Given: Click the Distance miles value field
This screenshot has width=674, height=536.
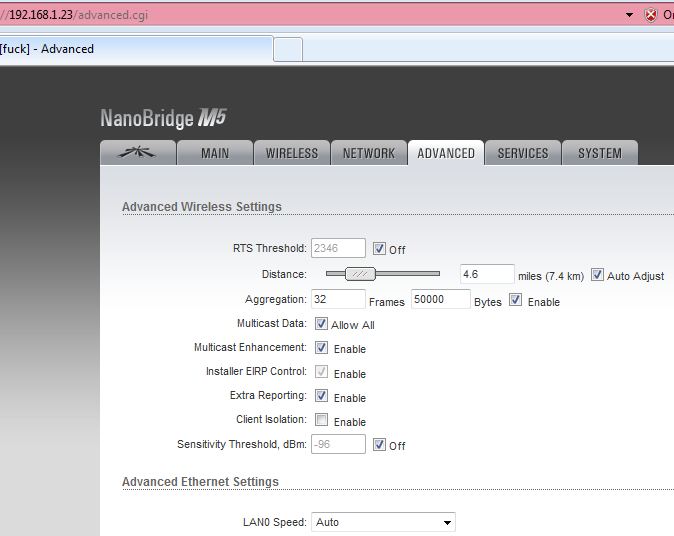Looking at the screenshot, I should [487, 274].
